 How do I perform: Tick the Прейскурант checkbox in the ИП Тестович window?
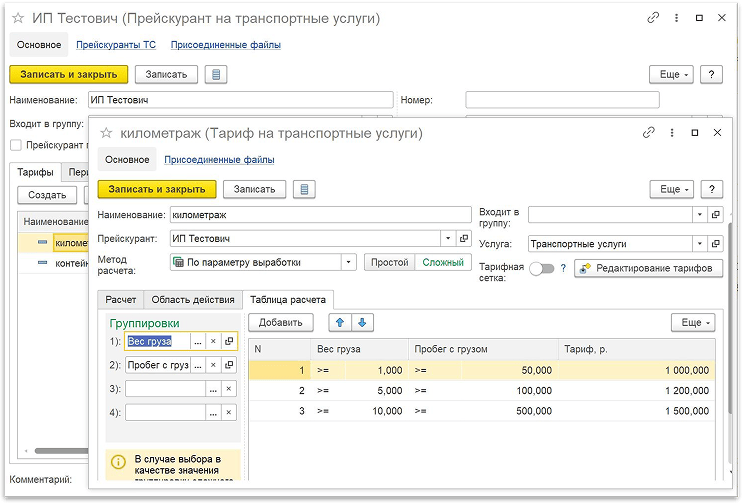(16, 145)
